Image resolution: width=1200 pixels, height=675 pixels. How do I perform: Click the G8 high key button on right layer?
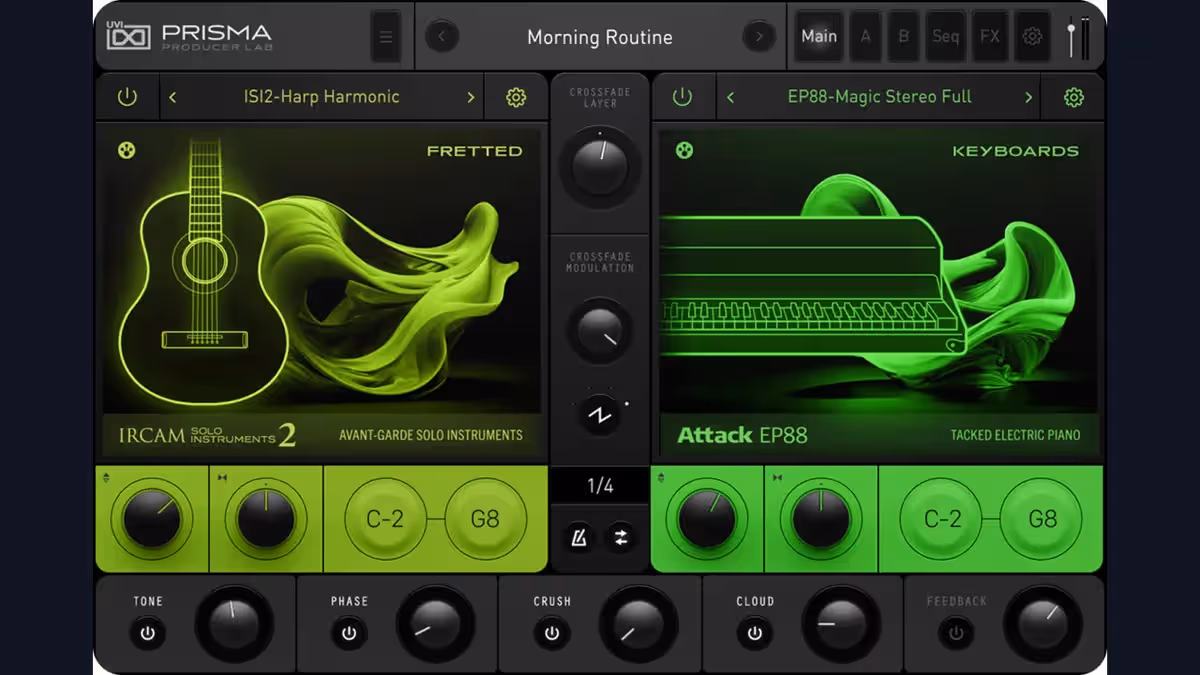pyautogui.click(x=1042, y=519)
